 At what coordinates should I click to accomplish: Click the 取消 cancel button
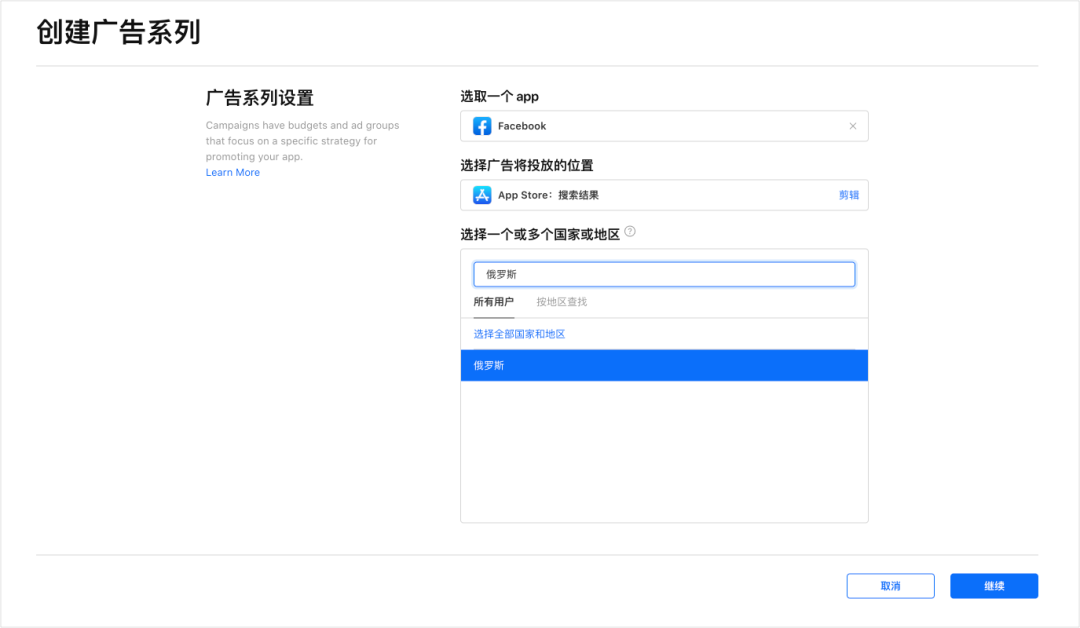tap(890, 586)
